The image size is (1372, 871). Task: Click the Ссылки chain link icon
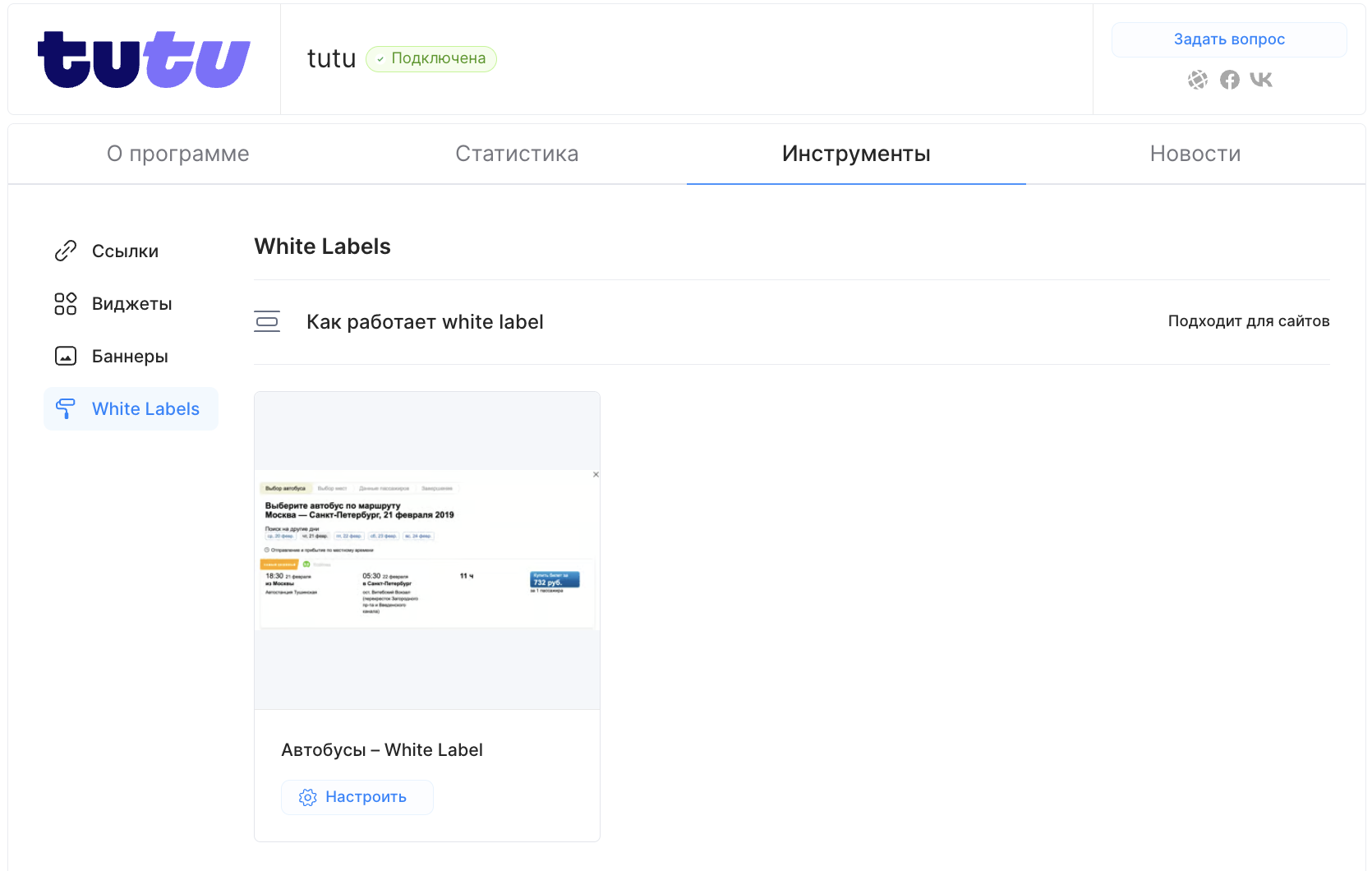coord(66,251)
